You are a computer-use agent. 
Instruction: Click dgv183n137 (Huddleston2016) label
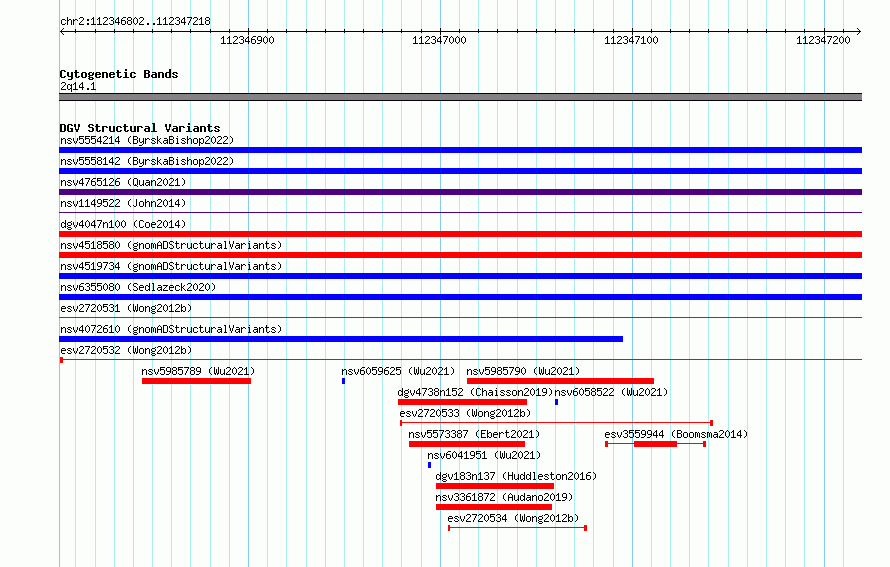point(516,476)
